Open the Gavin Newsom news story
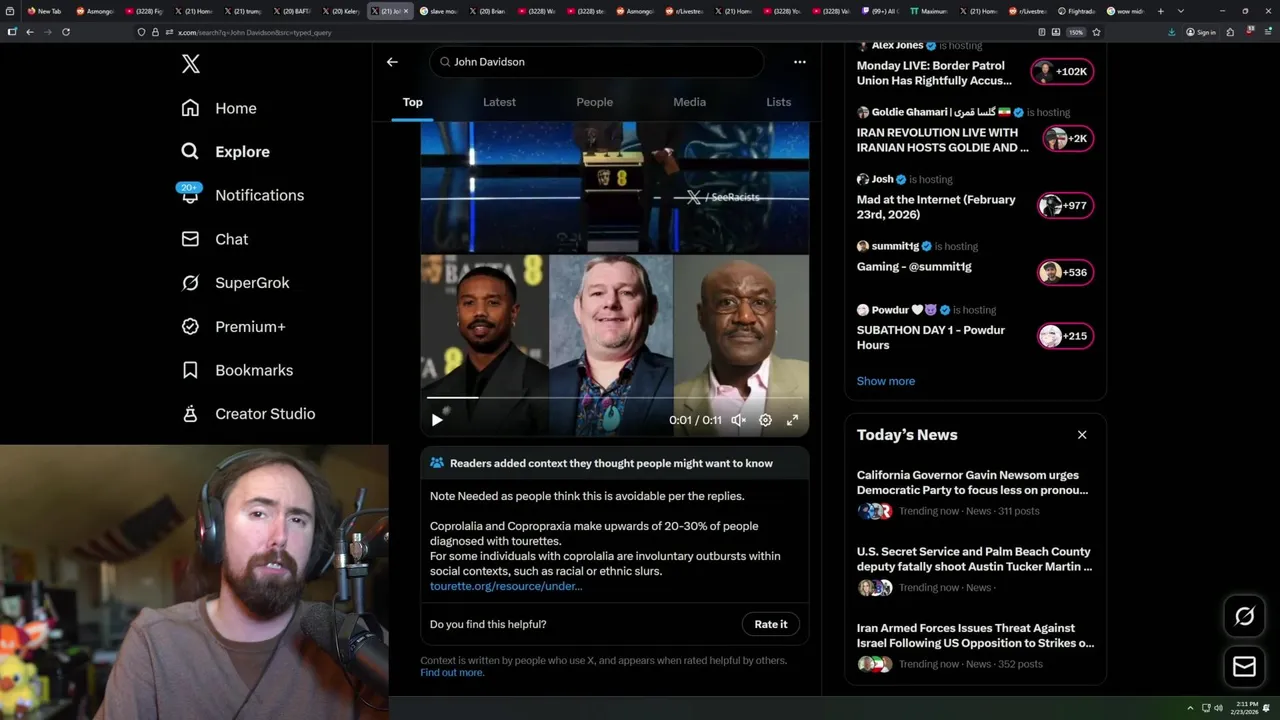 tap(975, 493)
